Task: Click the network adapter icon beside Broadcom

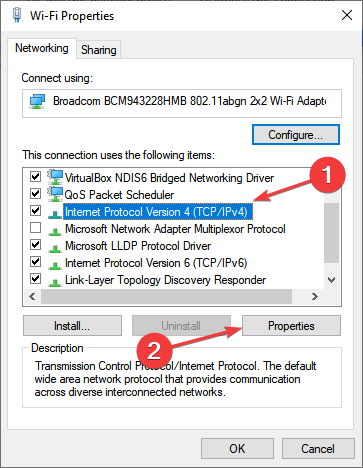Action: point(37,101)
